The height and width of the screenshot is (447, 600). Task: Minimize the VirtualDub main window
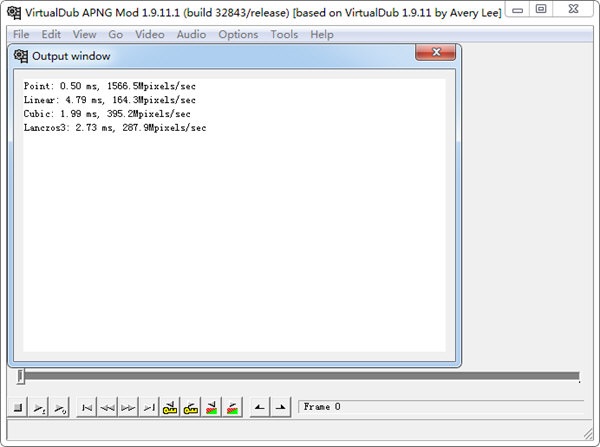coord(517,10)
